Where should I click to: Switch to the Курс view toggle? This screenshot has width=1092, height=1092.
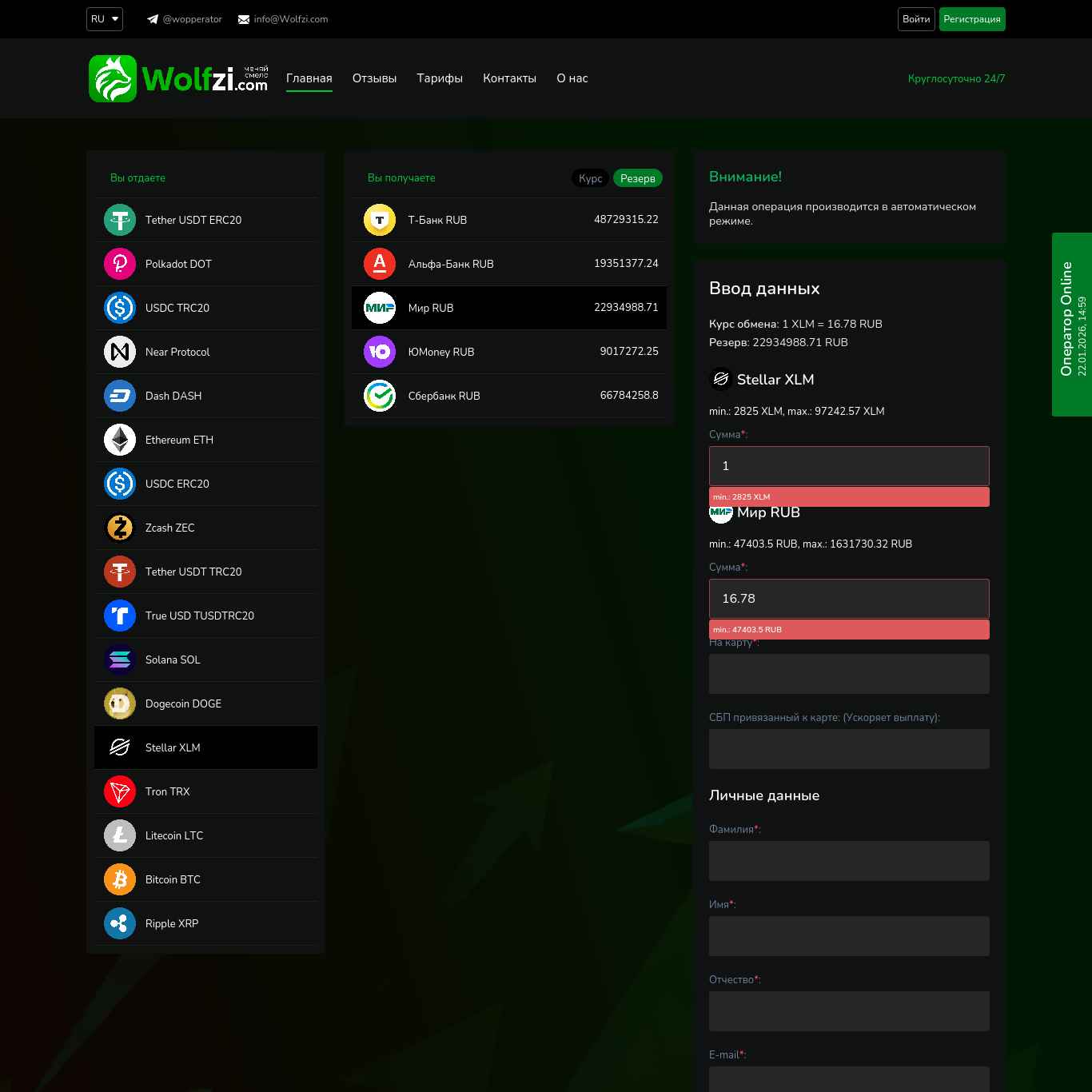click(x=590, y=178)
